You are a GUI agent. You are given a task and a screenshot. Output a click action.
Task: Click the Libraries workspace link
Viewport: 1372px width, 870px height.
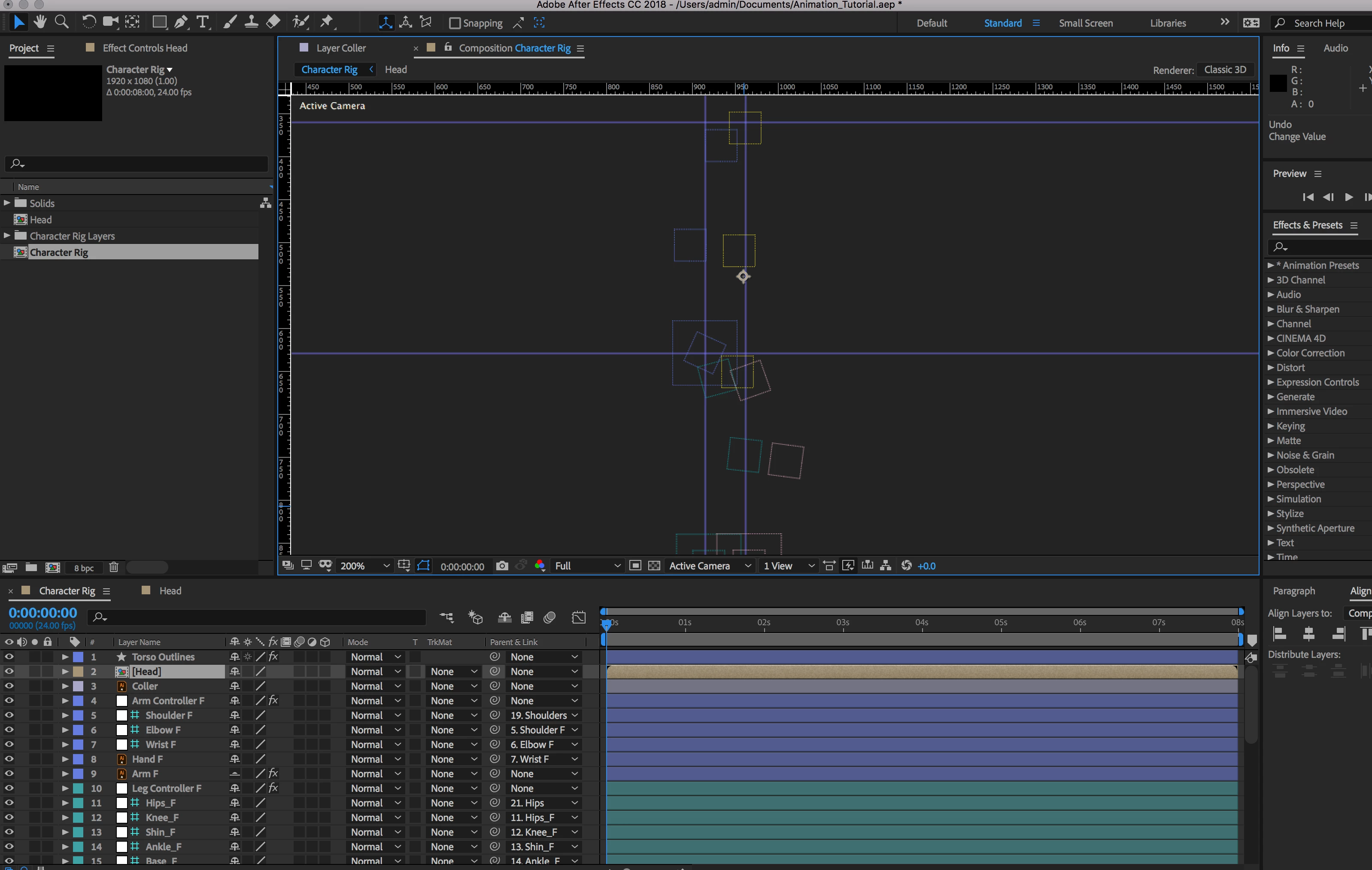coord(1168,23)
